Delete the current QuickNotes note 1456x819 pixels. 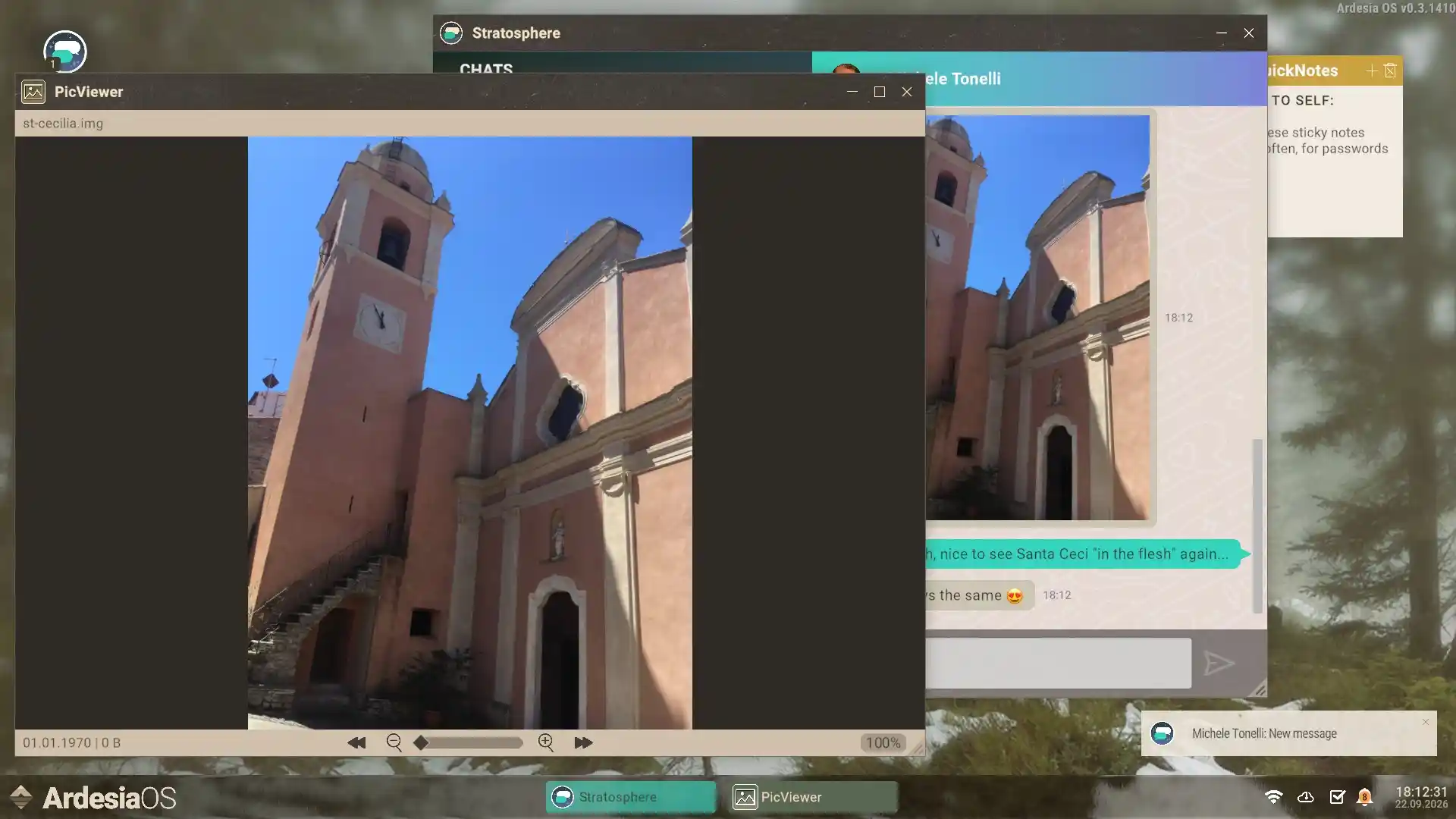(1390, 71)
